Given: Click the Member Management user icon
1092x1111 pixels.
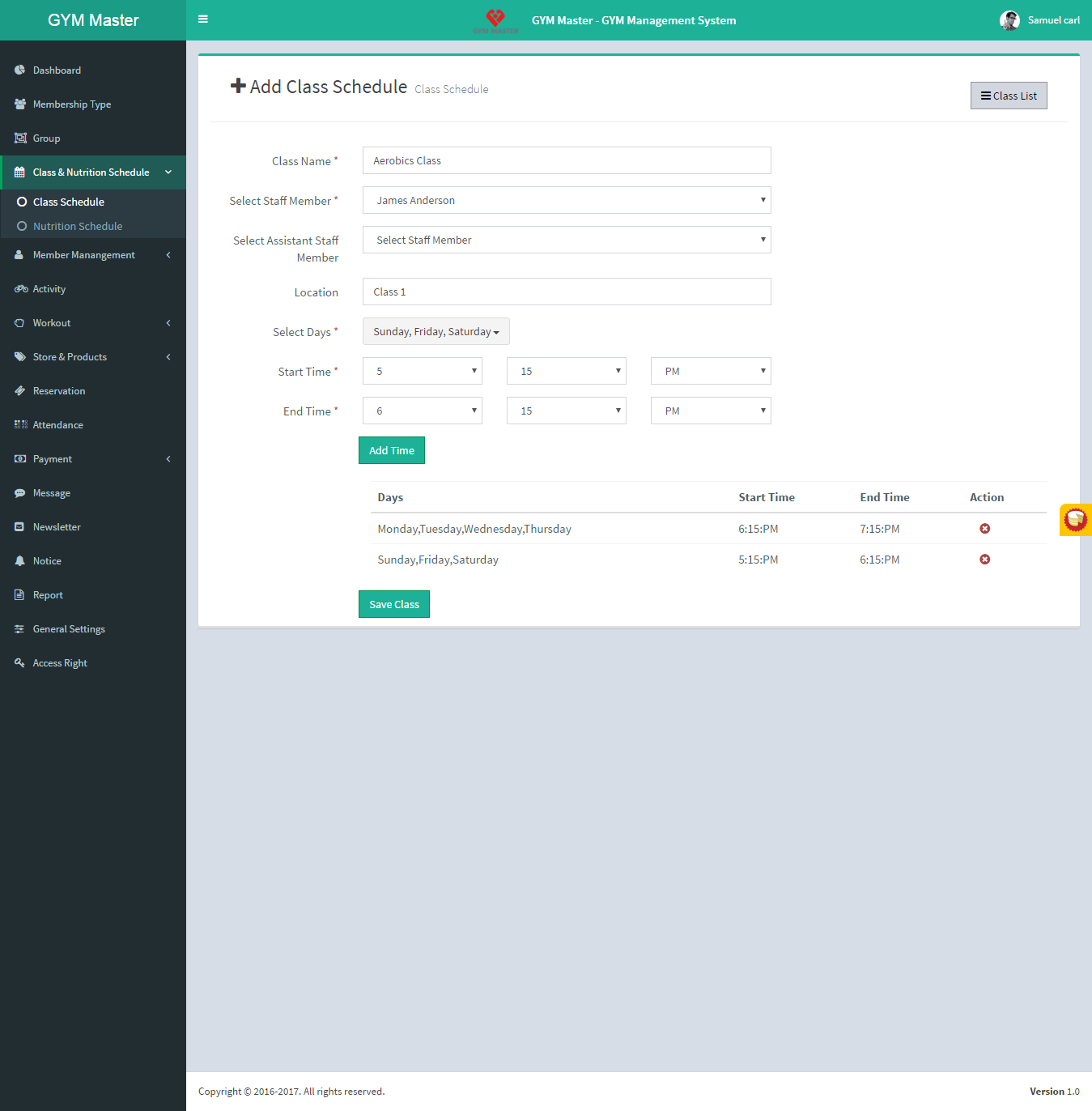Looking at the screenshot, I should pyautogui.click(x=19, y=255).
